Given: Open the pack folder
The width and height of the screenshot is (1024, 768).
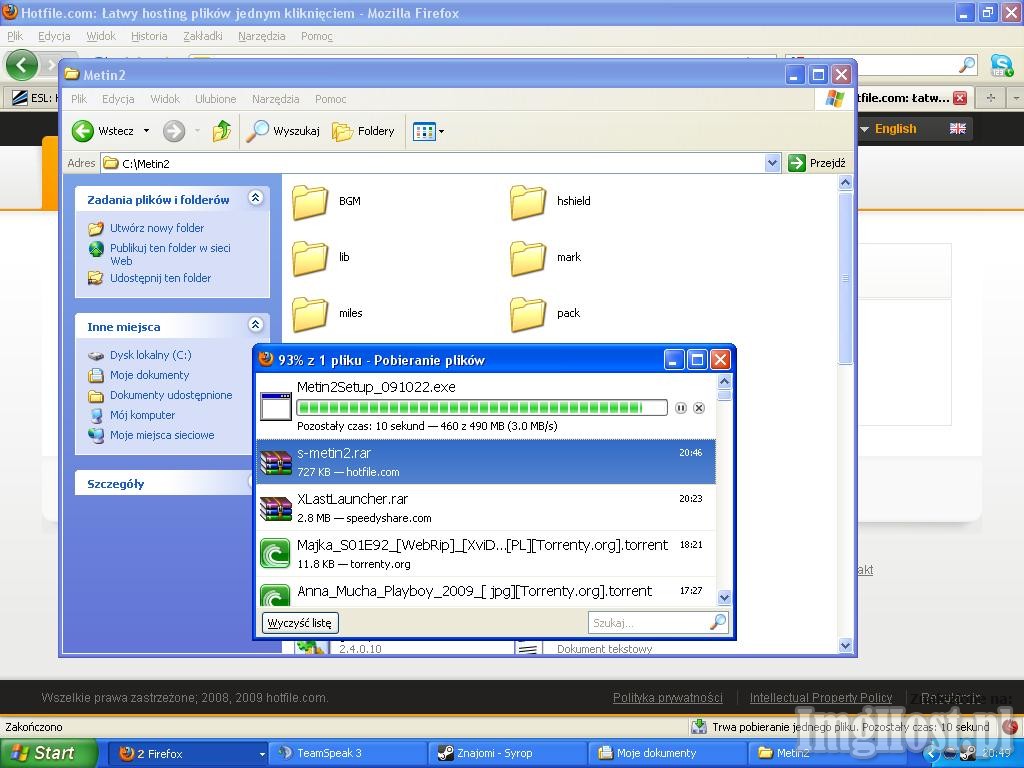Looking at the screenshot, I should pyautogui.click(x=545, y=313).
